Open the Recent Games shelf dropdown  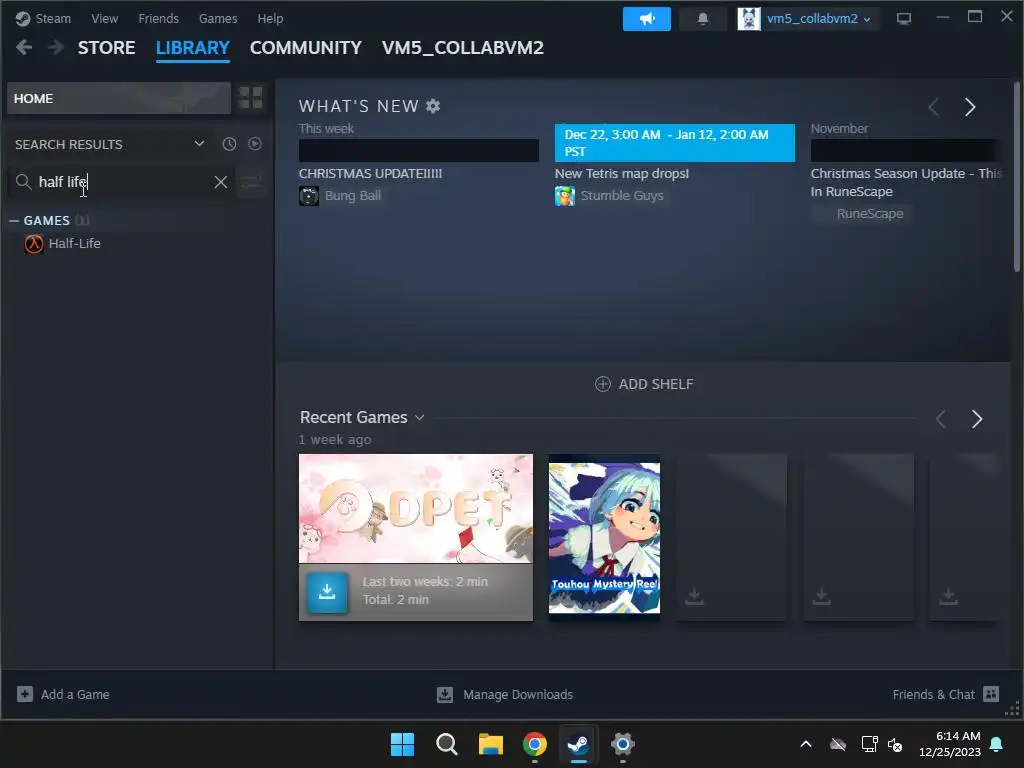click(x=419, y=417)
